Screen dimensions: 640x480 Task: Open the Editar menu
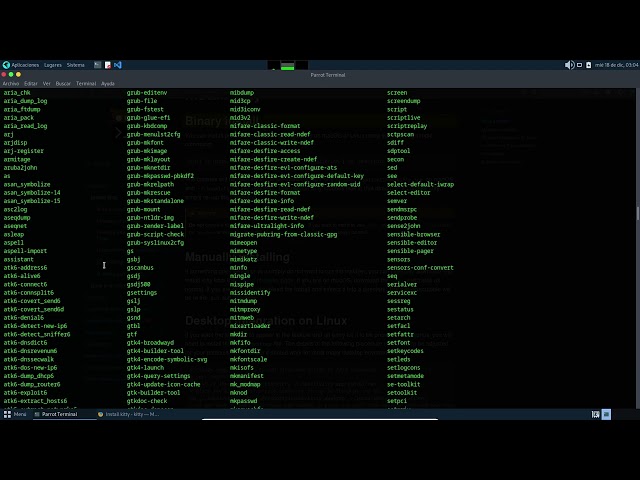coord(31,84)
